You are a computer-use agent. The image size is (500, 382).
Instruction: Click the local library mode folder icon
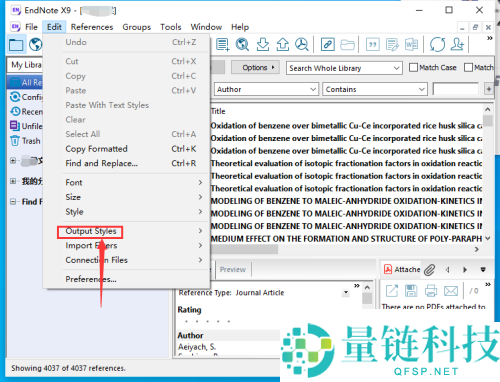coord(16,45)
